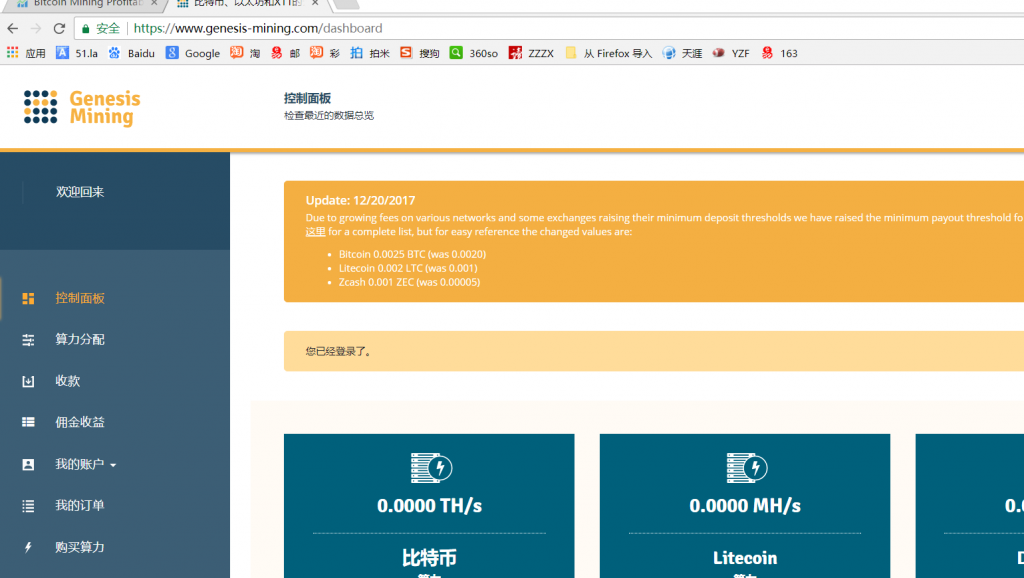Screen dimensions: 1024x578
Task: Select 算力分配 sliders icon in sidebar
Action: [x=28, y=340]
